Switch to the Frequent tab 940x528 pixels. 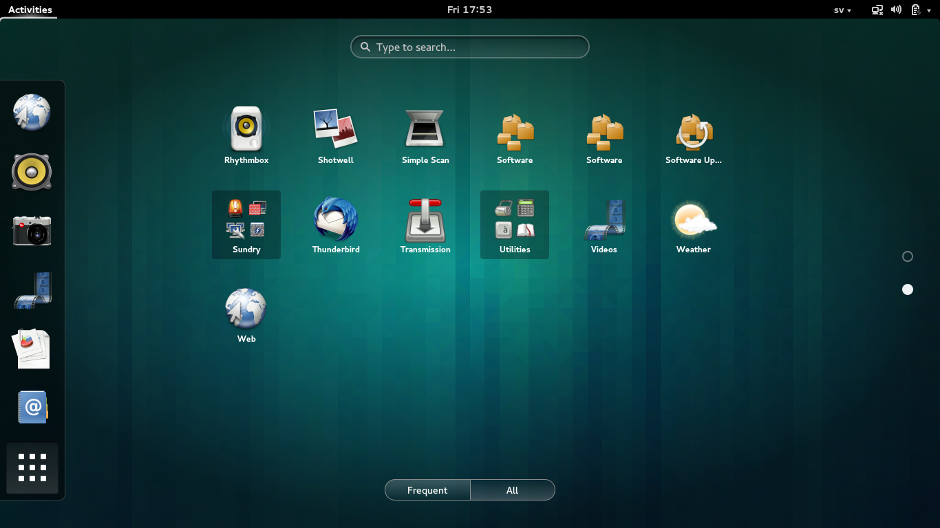pyautogui.click(x=427, y=490)
